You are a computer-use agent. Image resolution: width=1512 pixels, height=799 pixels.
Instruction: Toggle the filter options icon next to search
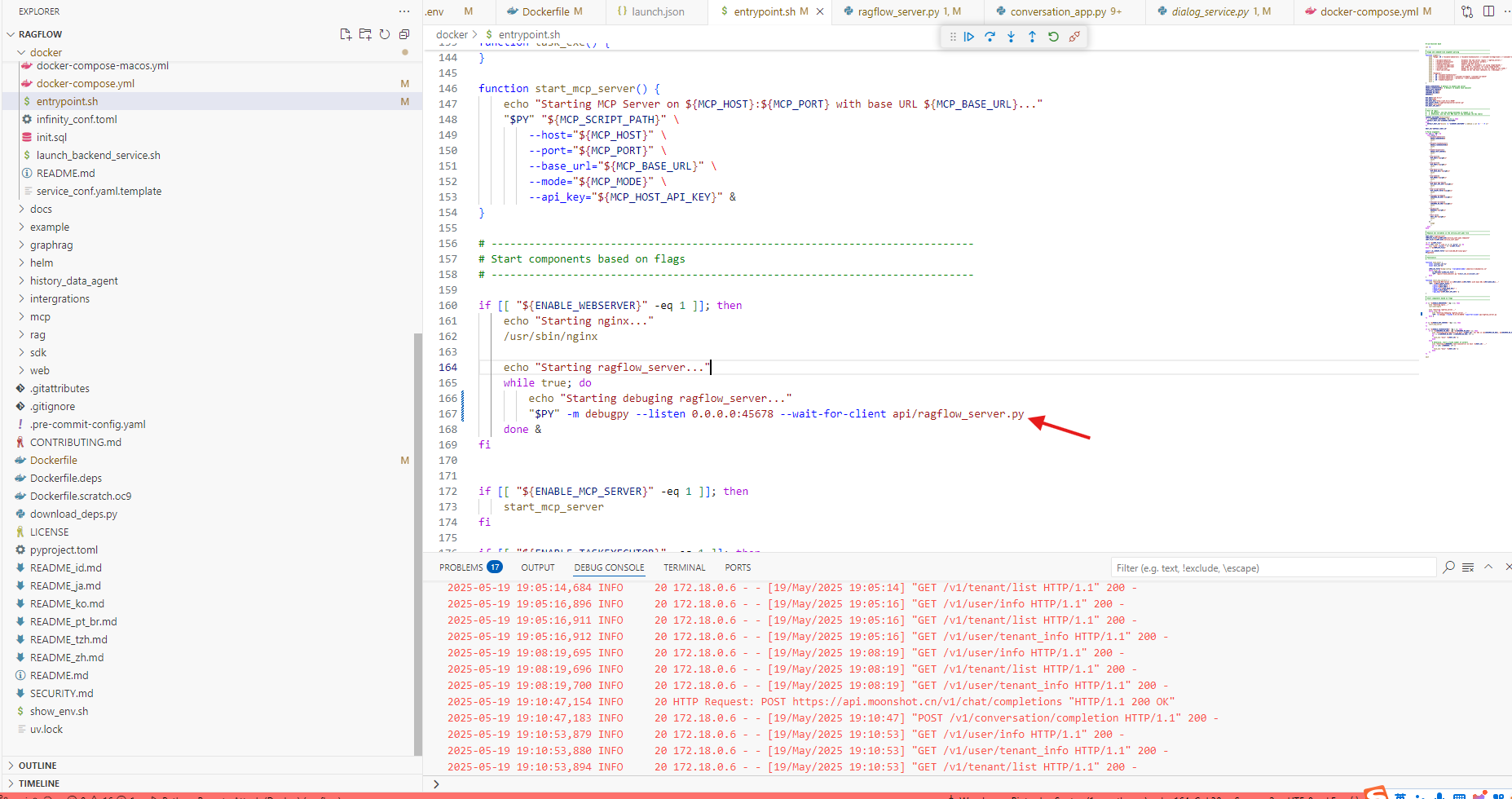[1467, 567]
